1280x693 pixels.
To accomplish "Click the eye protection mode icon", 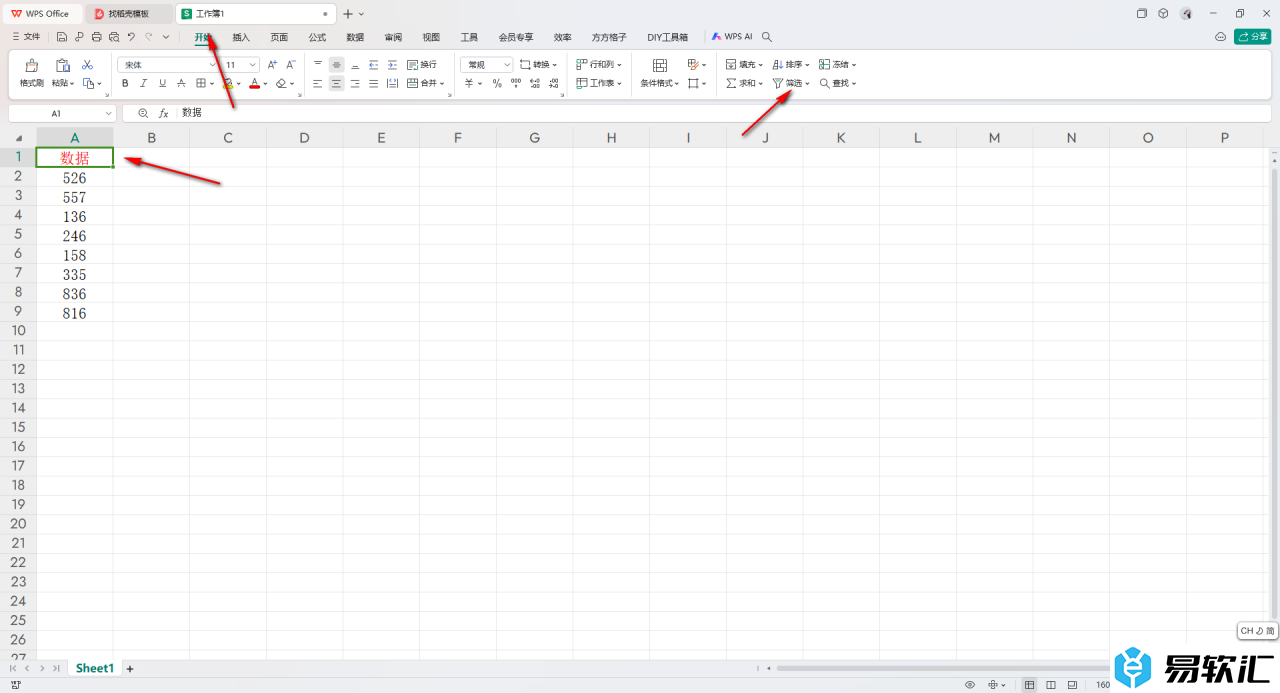I will (x=970, y=685).
